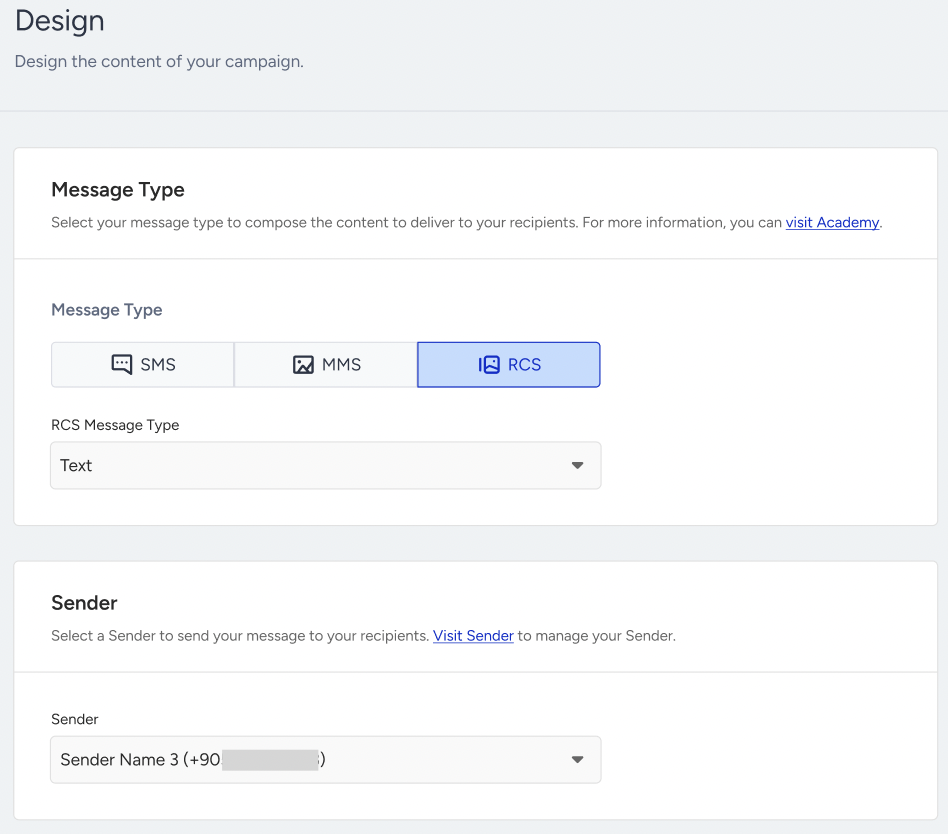Screen dimensions: 948x834
Task: Click the Design page heading
Action: [60, 21]
